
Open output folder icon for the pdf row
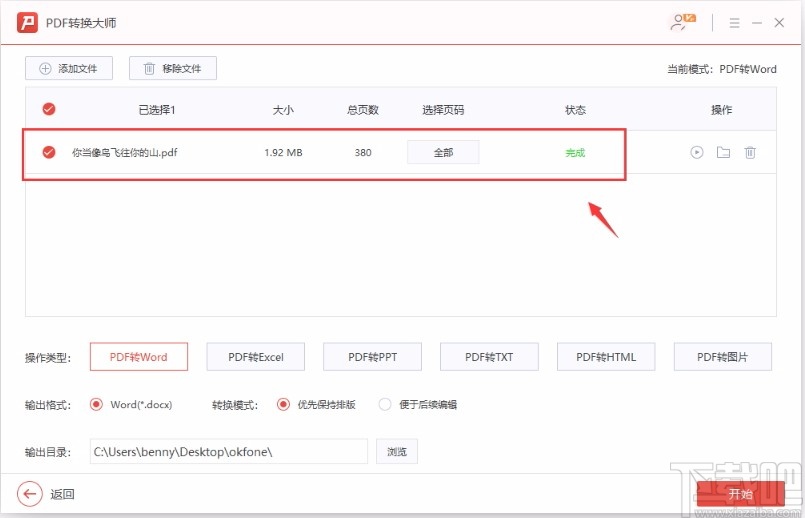click(723, 152)
